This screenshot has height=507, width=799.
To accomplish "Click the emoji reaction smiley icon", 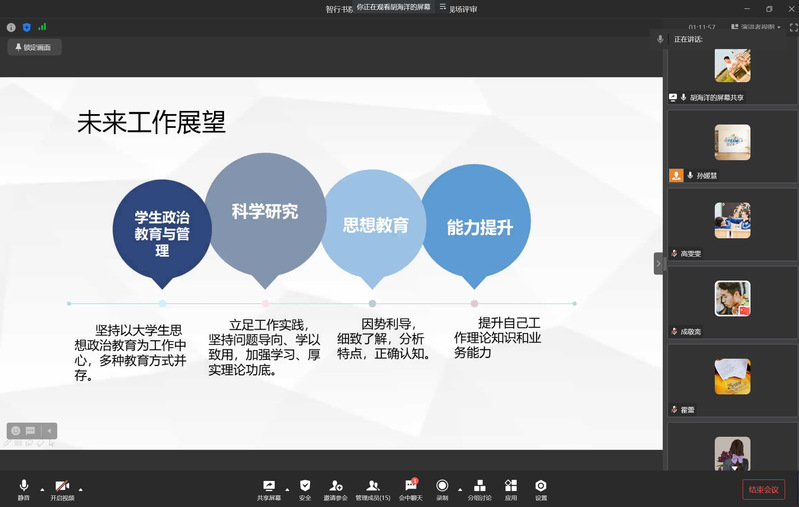I will point(16,431).
